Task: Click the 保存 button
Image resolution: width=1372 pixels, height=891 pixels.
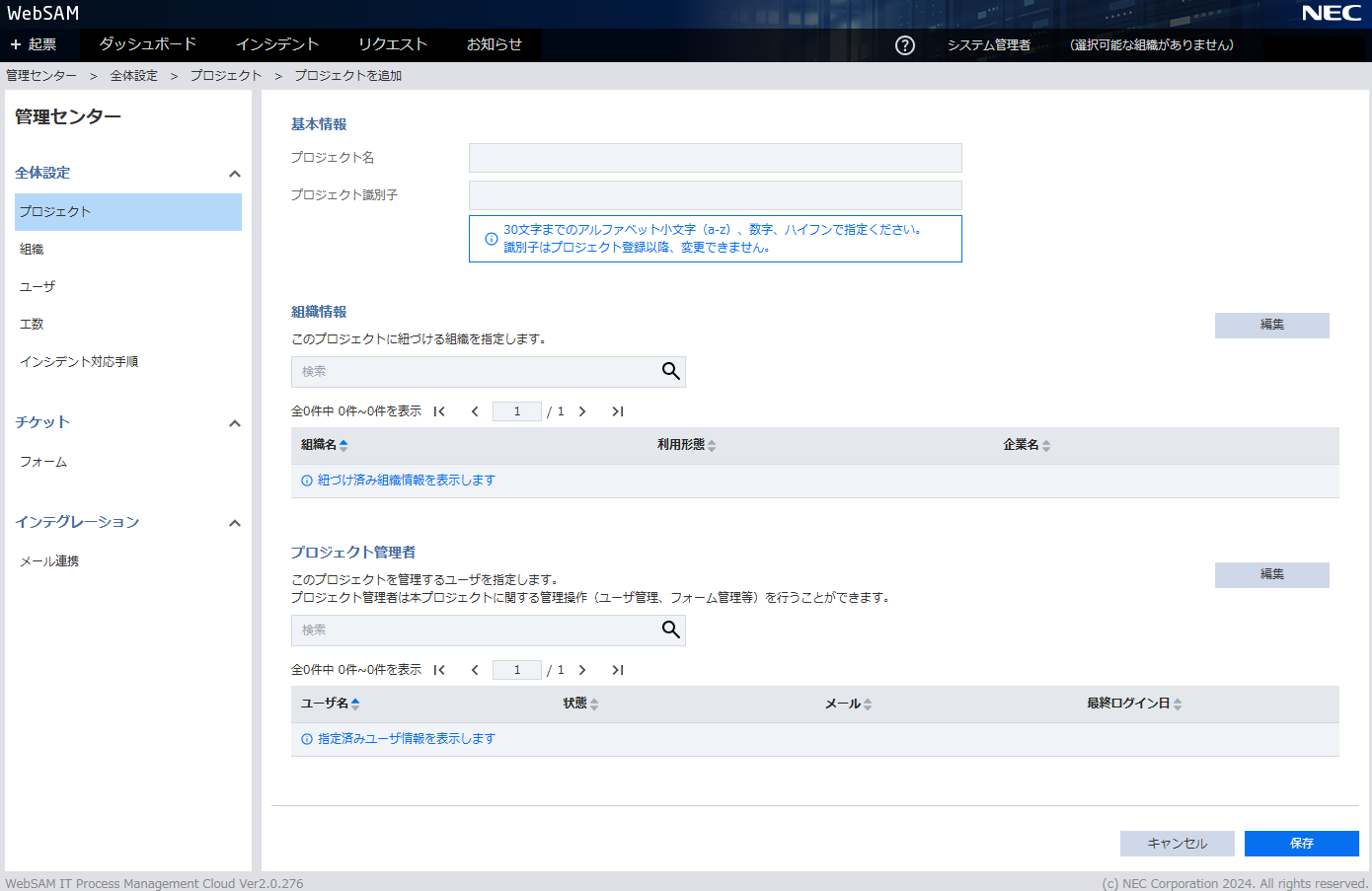Action: click(x=1301, y=844)
